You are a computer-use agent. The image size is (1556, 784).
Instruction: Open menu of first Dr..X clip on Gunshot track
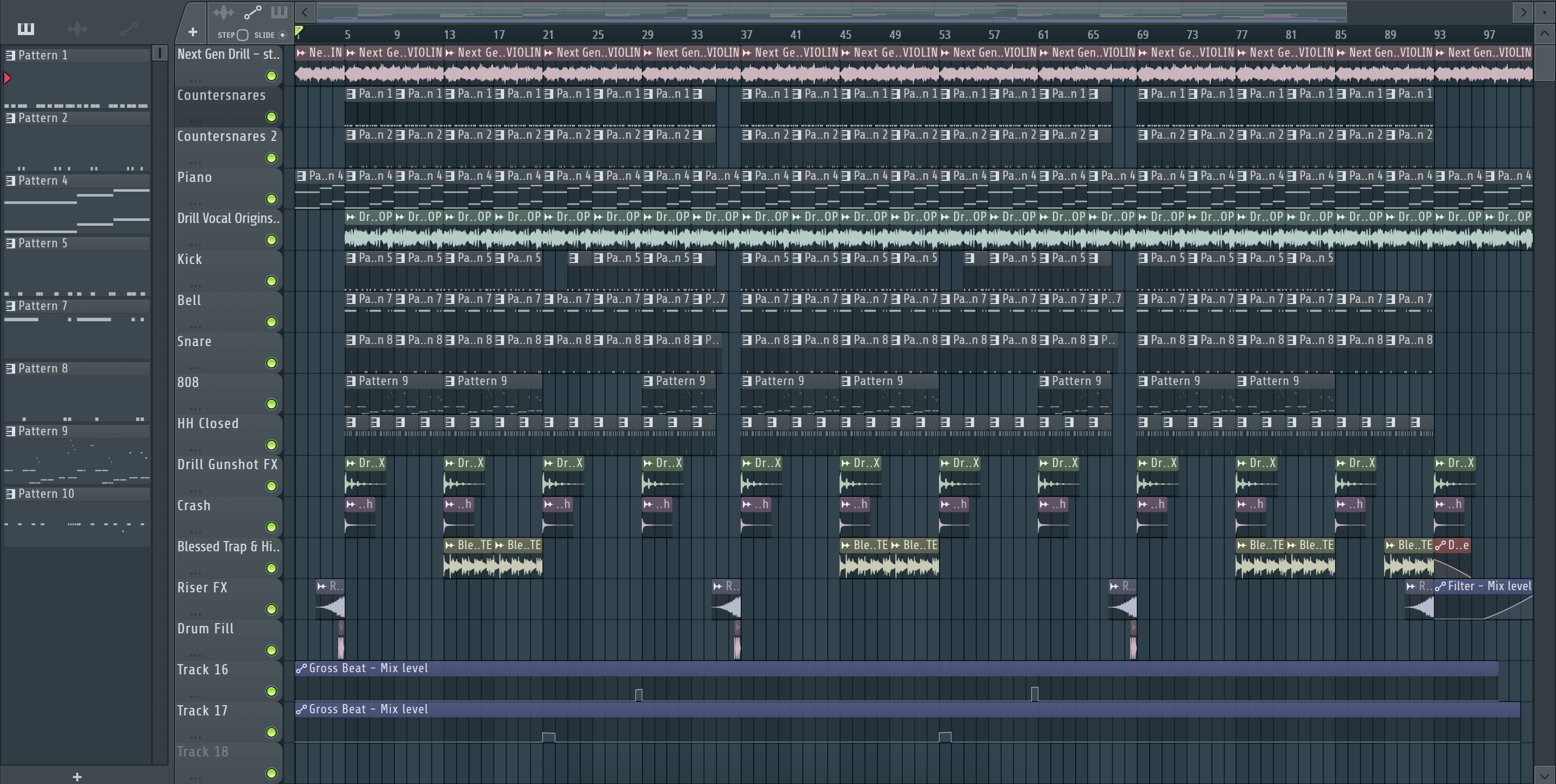(351, 463)
